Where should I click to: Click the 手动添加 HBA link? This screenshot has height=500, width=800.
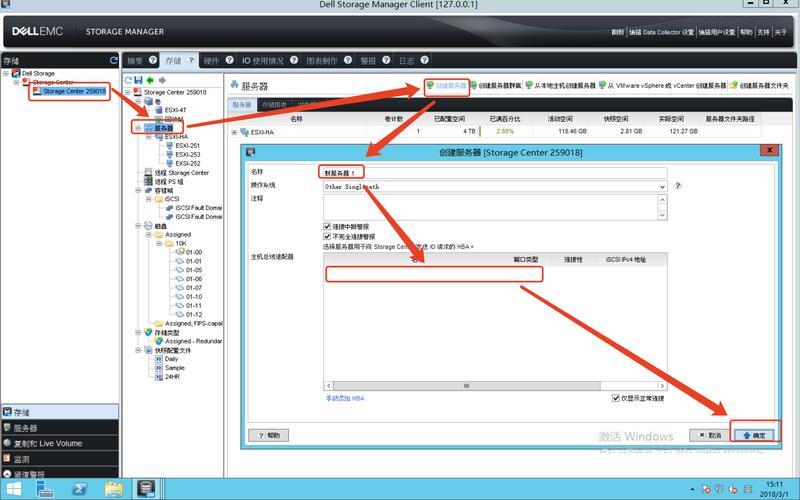click(x=345, y=398)
